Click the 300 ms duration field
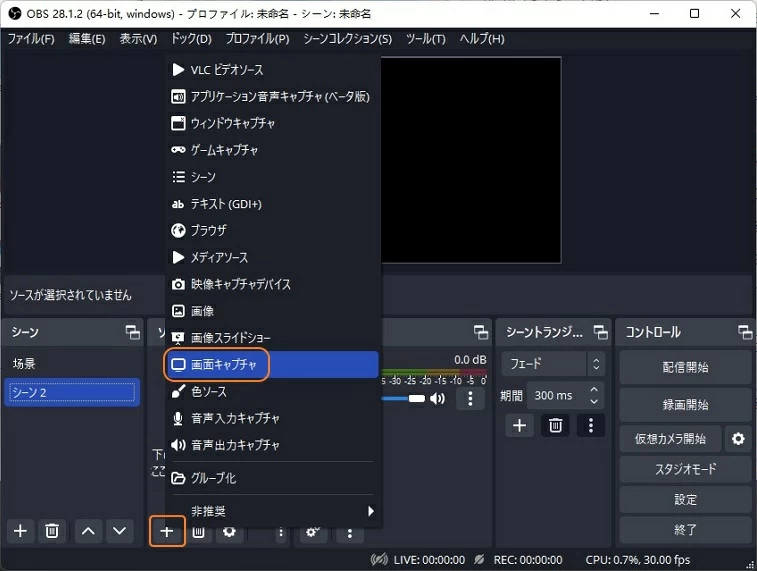This screenshot has width=757, height=571. [x=557, y=396]
